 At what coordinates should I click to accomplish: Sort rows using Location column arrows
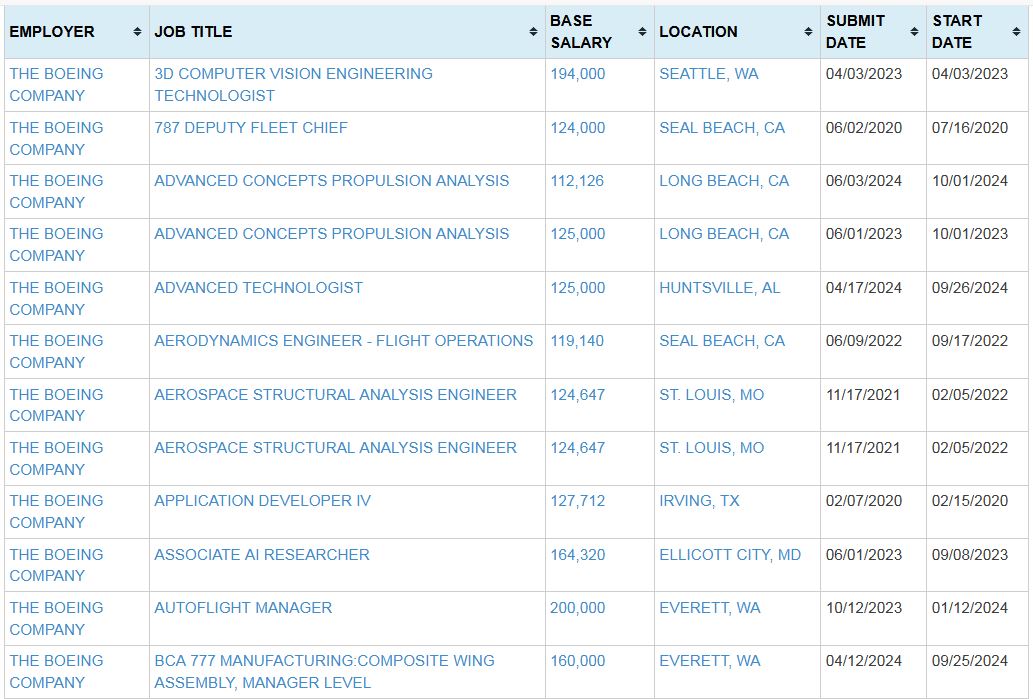click(x=808, y=32)
